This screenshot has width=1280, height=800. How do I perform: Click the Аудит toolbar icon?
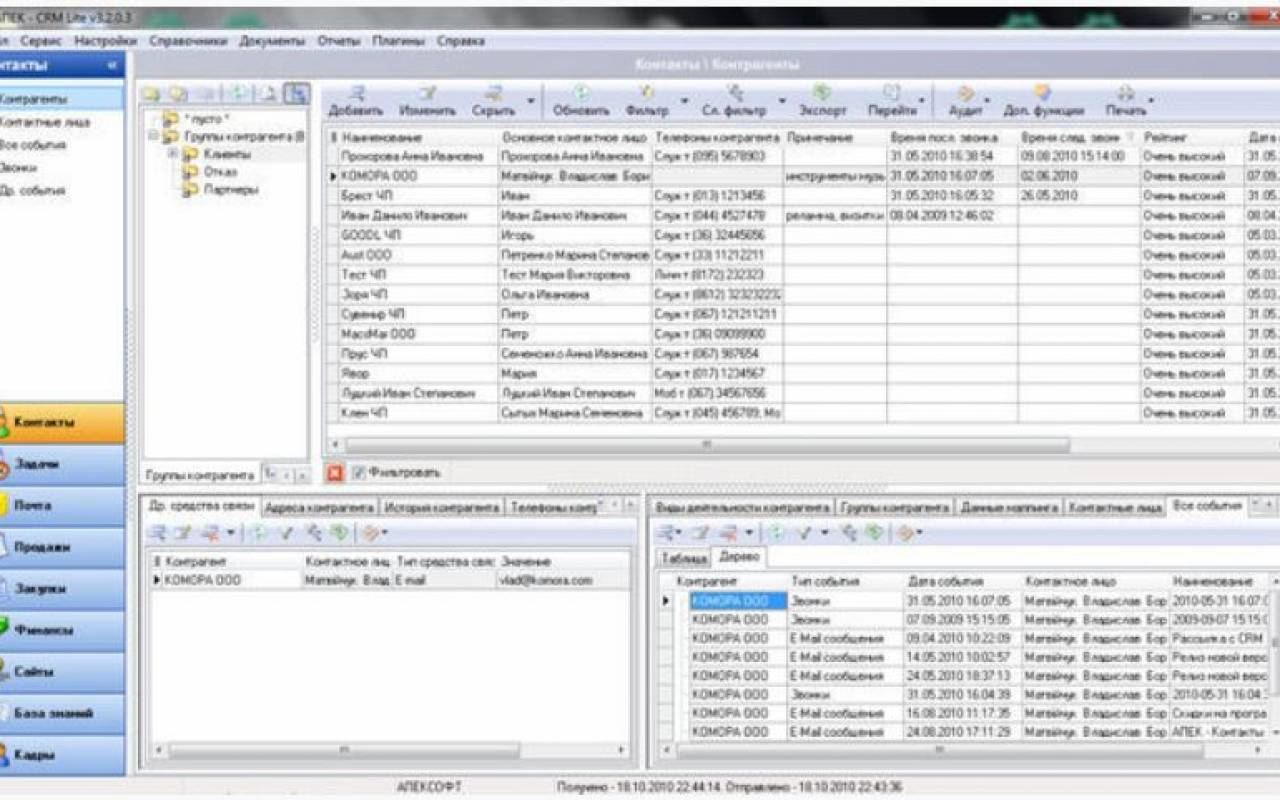pos(965,93)
